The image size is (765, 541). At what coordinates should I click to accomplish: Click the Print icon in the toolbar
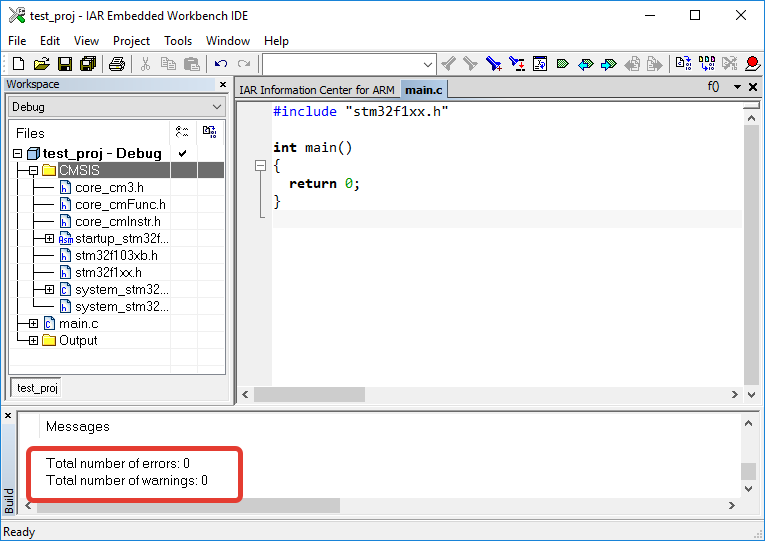click(116, 64)
